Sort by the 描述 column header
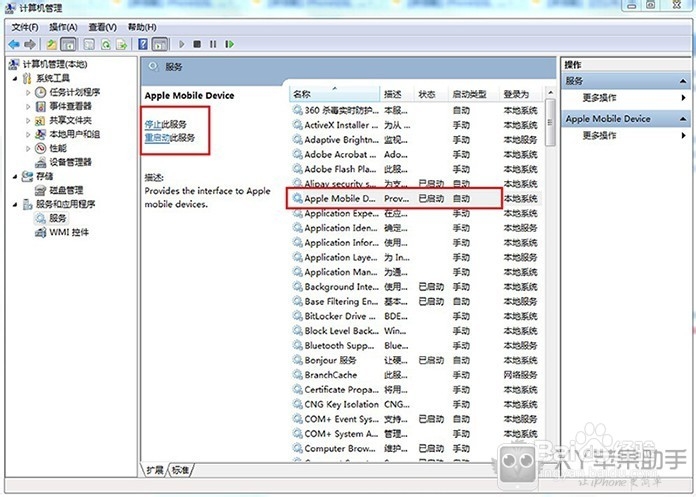The image size is (696, 497). 397,94
